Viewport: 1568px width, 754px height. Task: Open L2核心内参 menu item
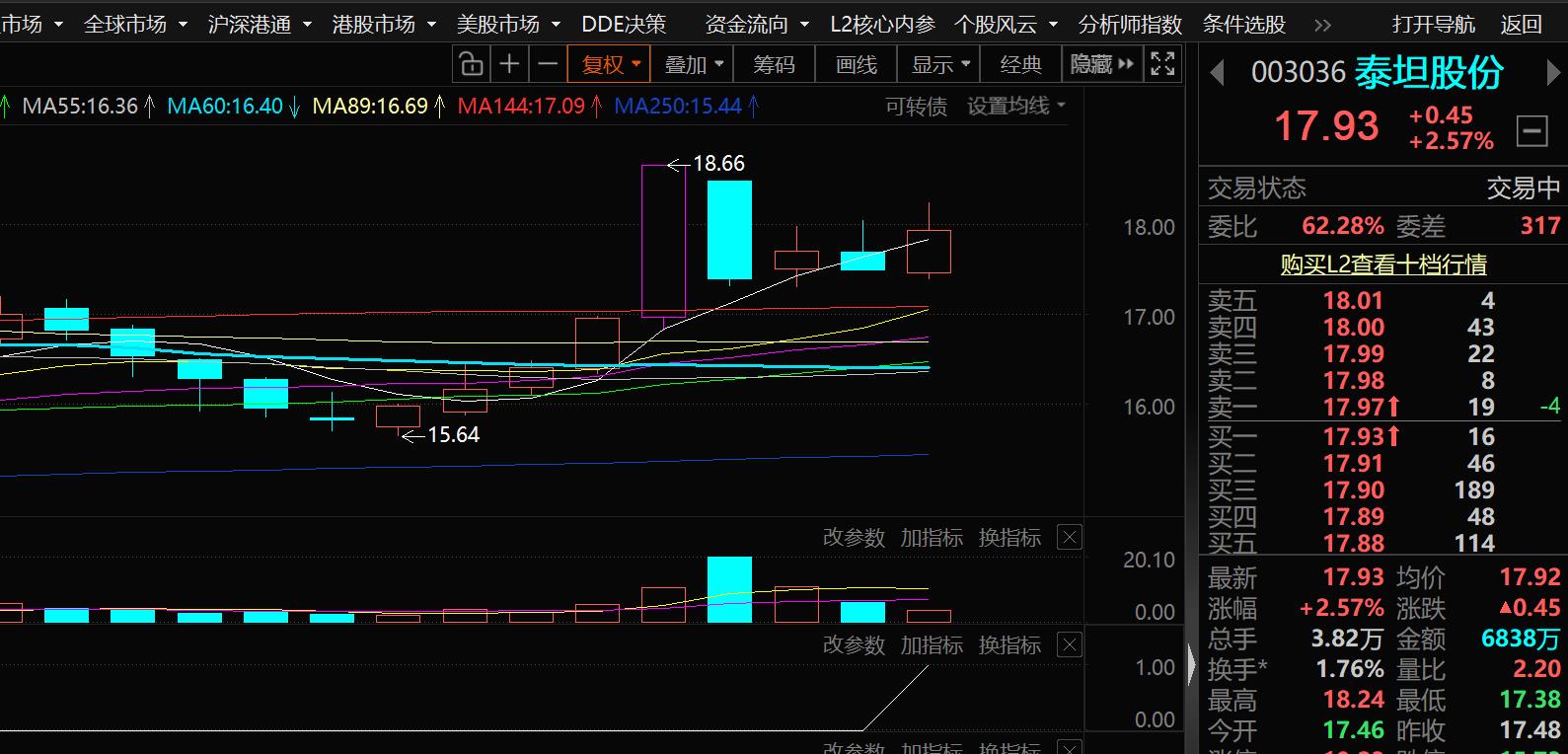(x=882, y=25)
